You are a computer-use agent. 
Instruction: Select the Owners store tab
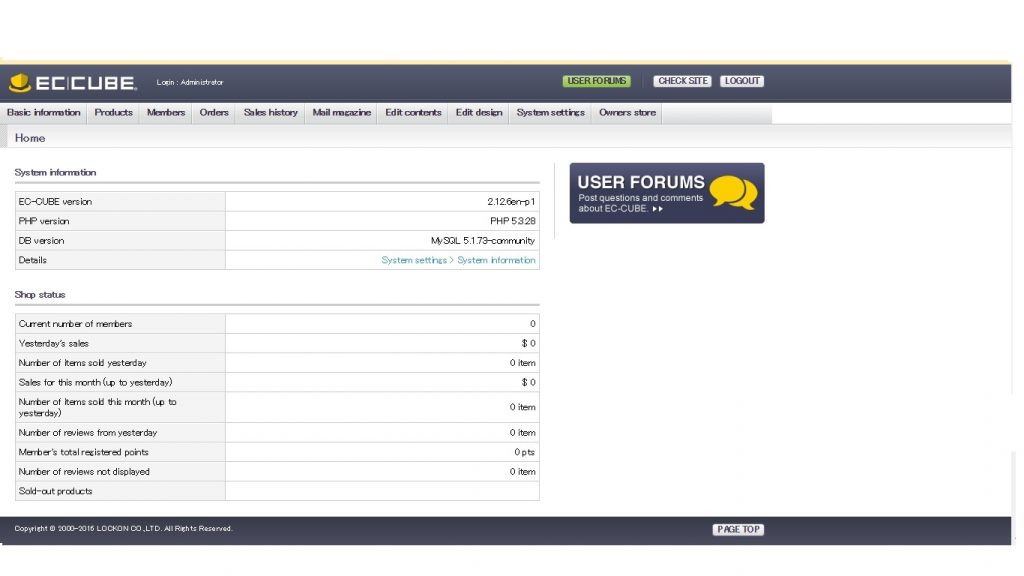pyautogui.click(x=626, y=113)
